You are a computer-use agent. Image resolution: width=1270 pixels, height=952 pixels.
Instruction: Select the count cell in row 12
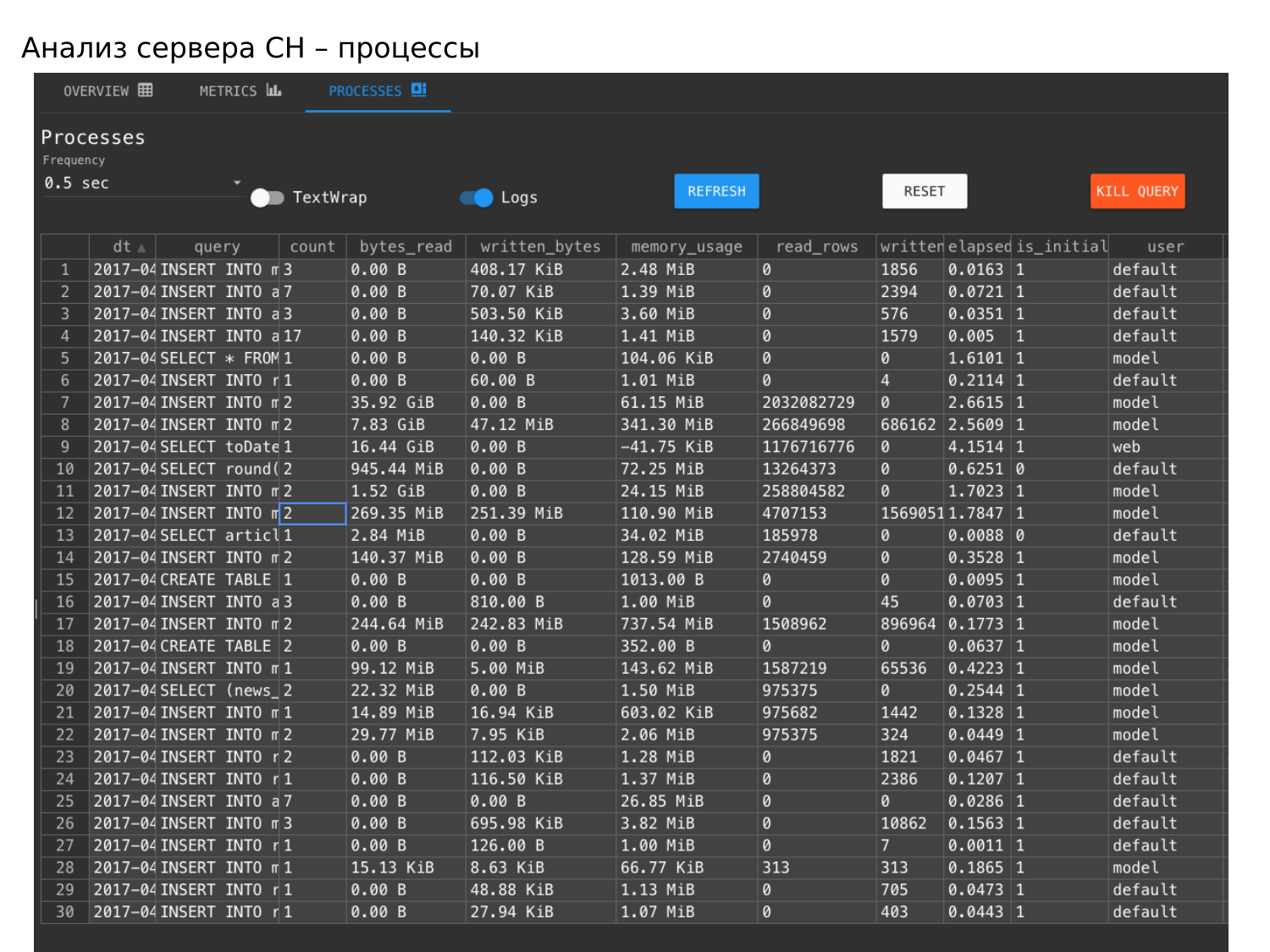pyautogui.click(x=312, y=514)
